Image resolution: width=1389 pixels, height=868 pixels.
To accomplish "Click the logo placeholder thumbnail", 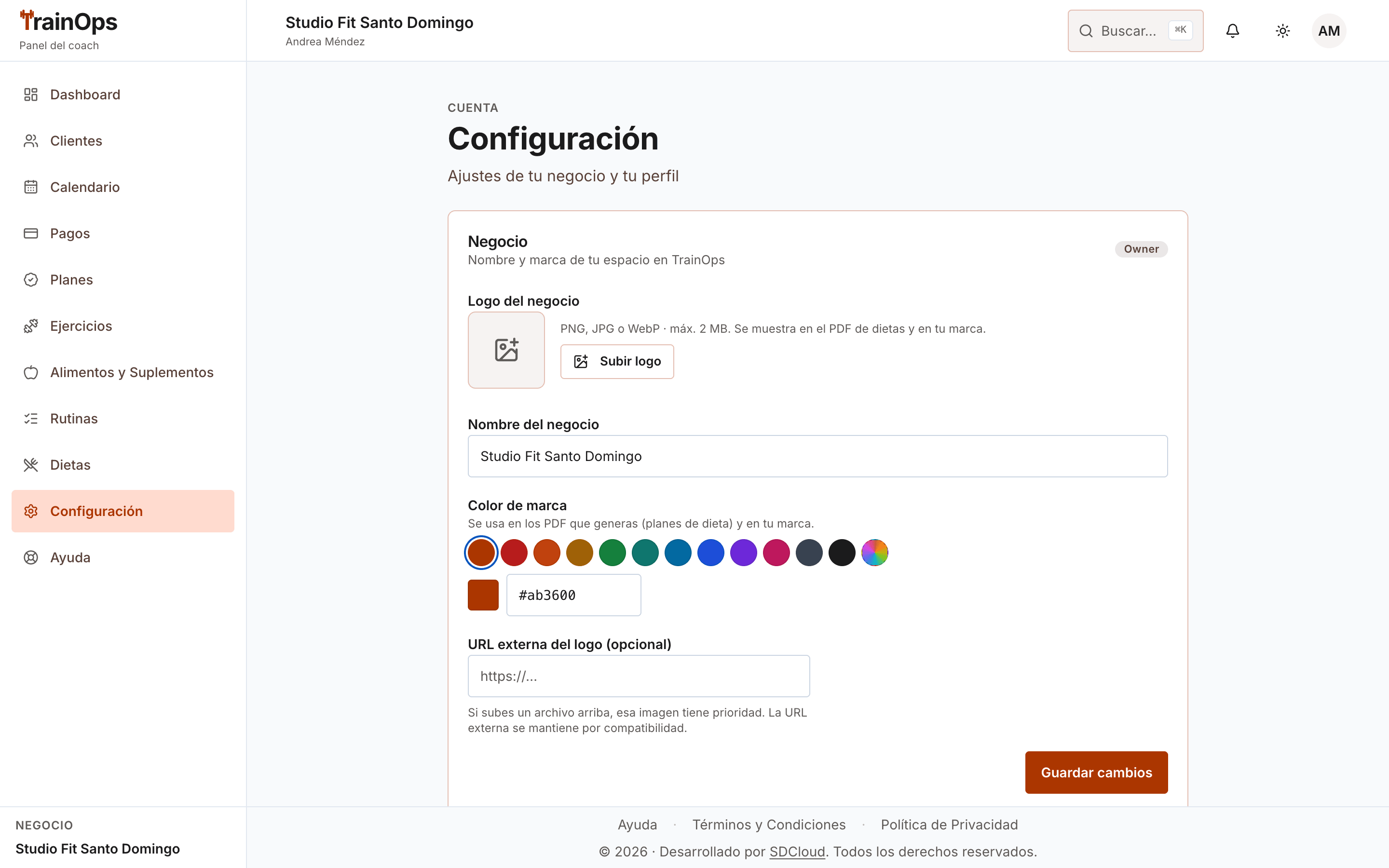I will [506, 350].
